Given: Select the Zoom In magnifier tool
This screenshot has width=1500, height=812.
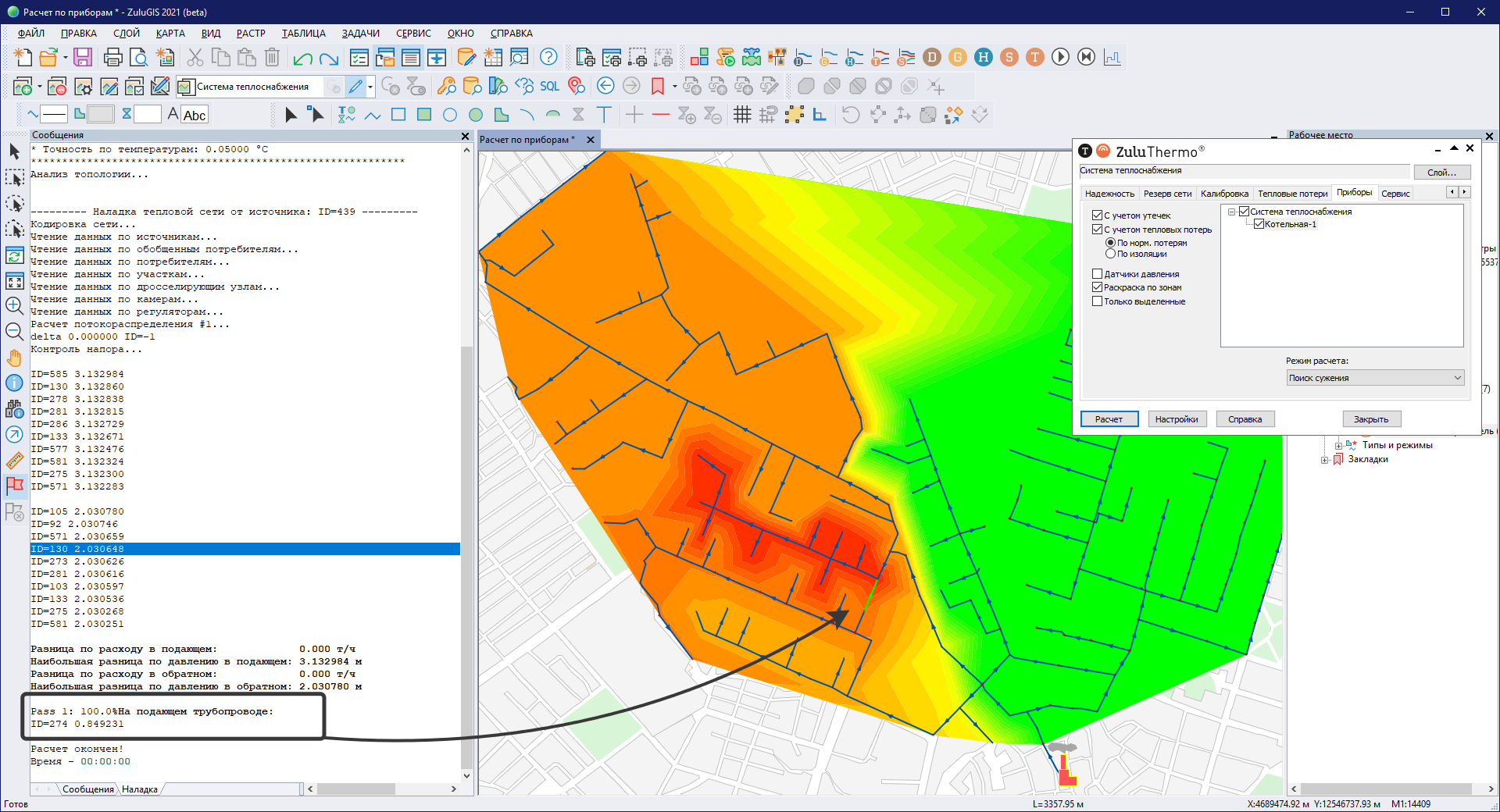Looking at the screenshot, I should tap(14, 305).
